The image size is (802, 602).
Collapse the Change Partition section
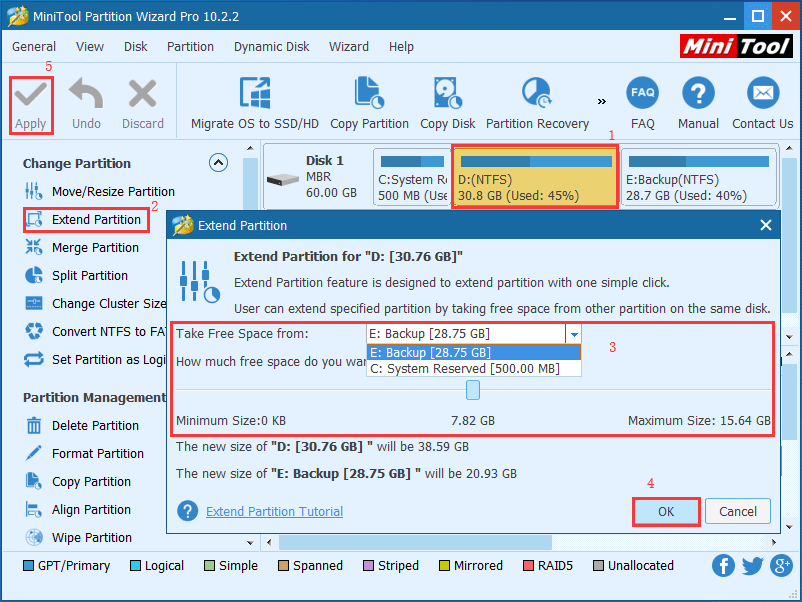tap(218, 163)
